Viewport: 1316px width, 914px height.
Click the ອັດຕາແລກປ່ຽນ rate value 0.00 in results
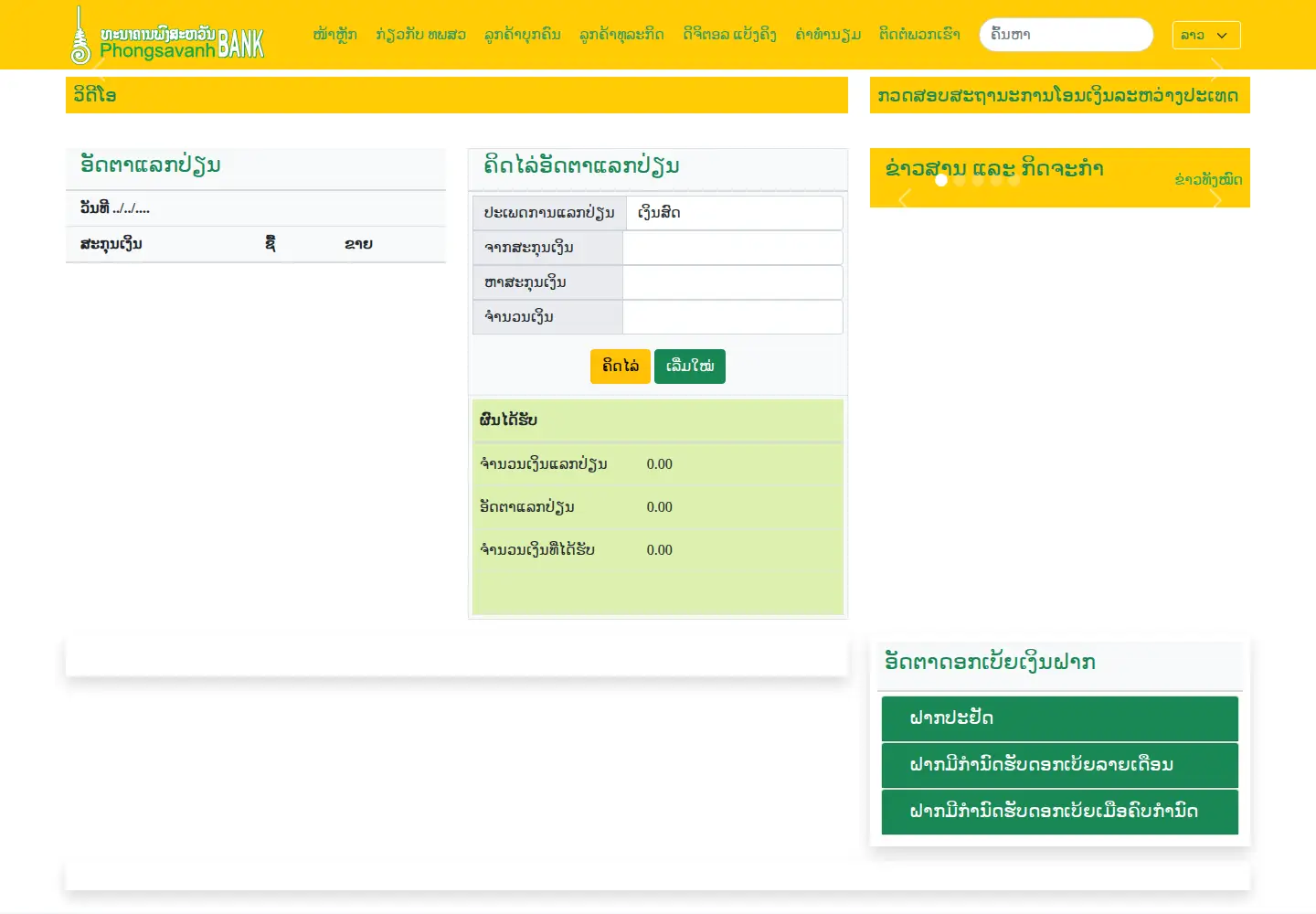[x=659, y=507]
